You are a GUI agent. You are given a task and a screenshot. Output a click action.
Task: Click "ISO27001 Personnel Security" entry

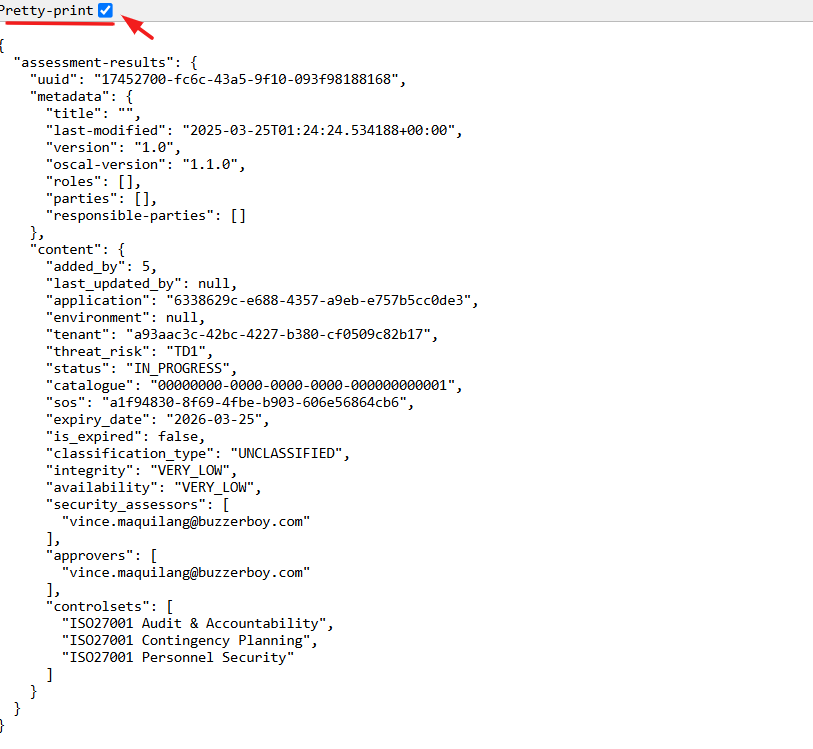point(178,657)
